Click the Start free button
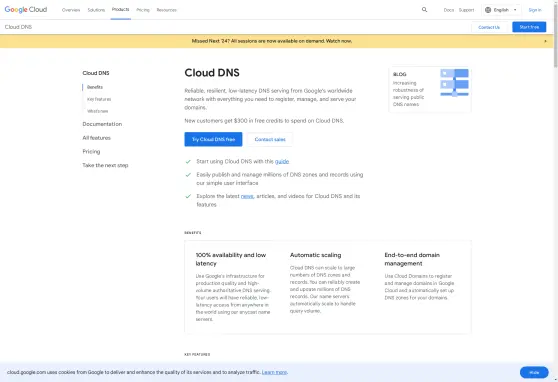558x382 pixels. click(x=529, y=27)
